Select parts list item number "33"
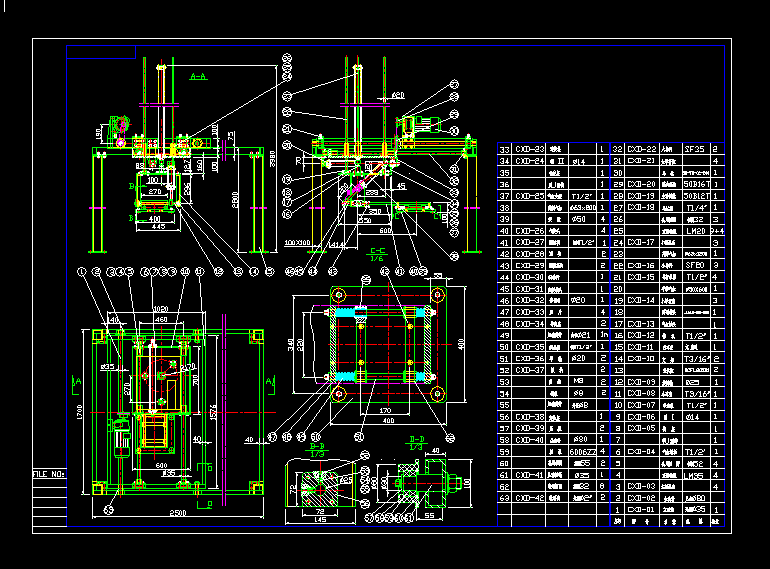Viewport: 770px width, 569px height. pos(504,149)
